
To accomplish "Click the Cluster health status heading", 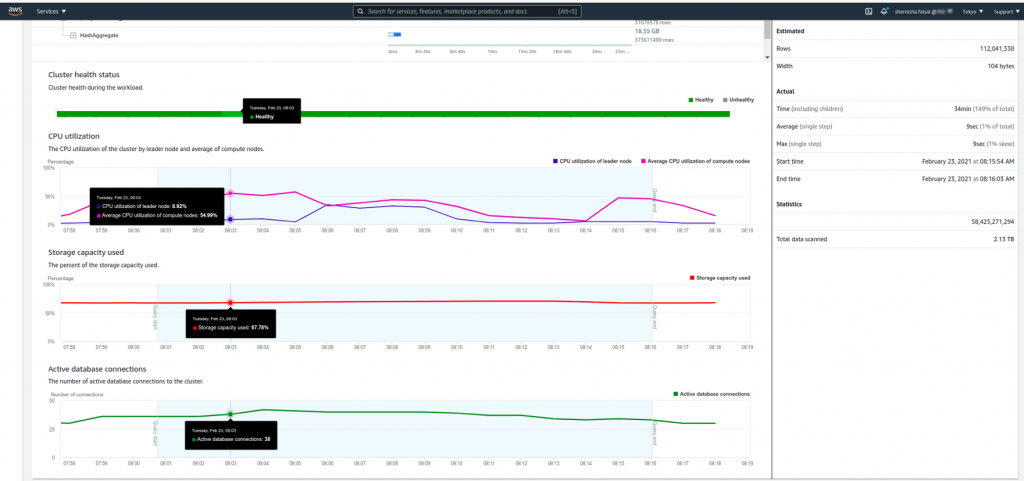I will coord(84,74).
